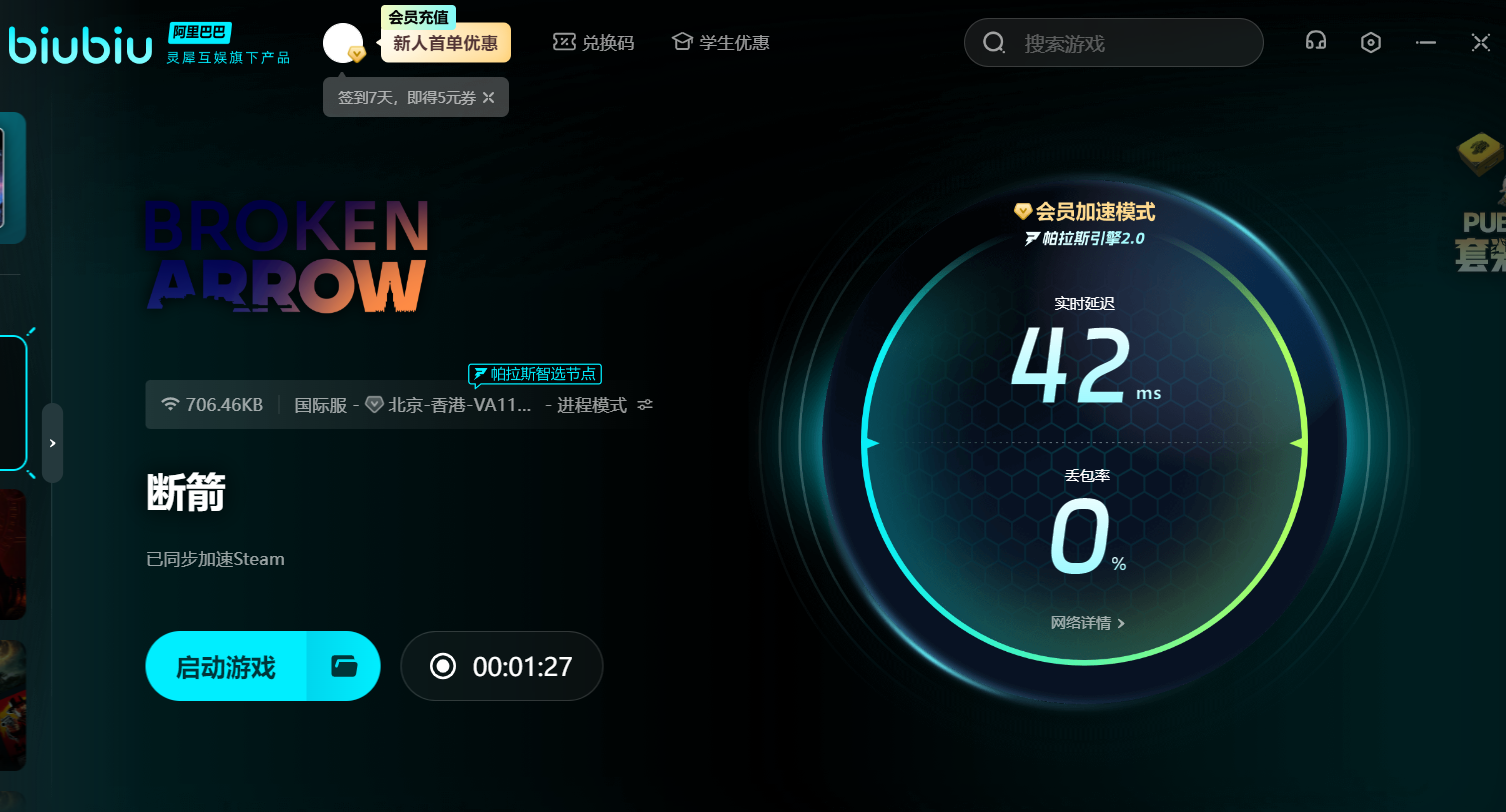
Task: Click the 灵犀互娱旗下产品 text
Action: [x=228, y=58]
